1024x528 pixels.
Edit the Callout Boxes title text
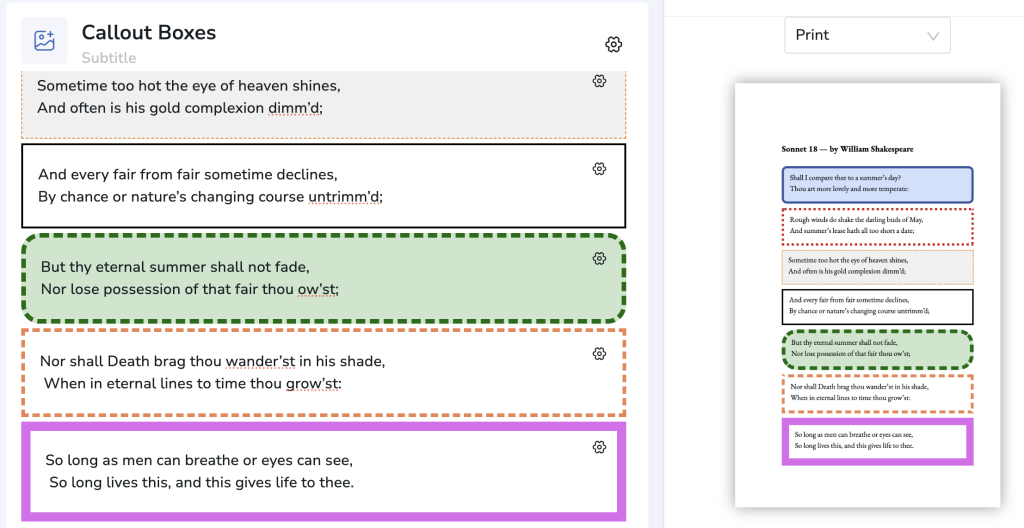(x=149, y=32)
